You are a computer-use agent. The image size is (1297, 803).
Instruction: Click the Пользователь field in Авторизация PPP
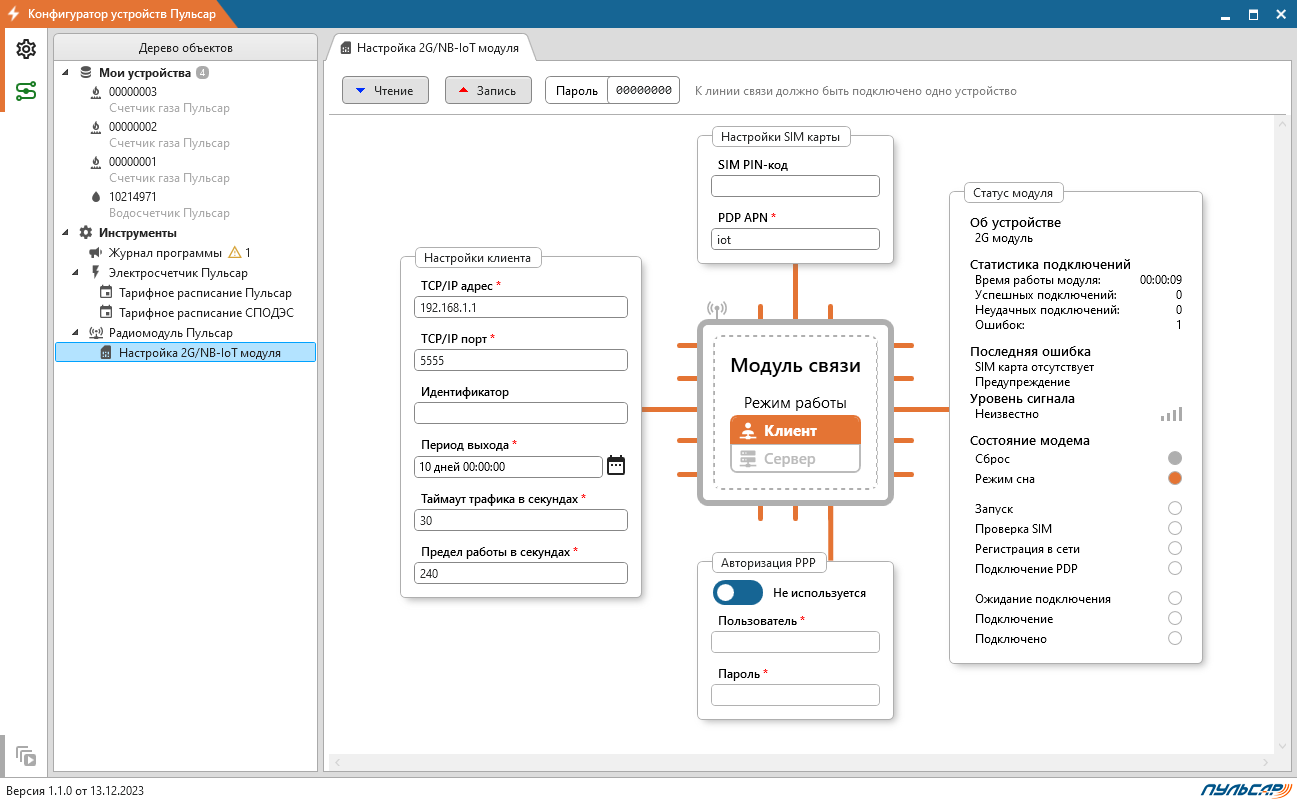(x=795, y=642)
